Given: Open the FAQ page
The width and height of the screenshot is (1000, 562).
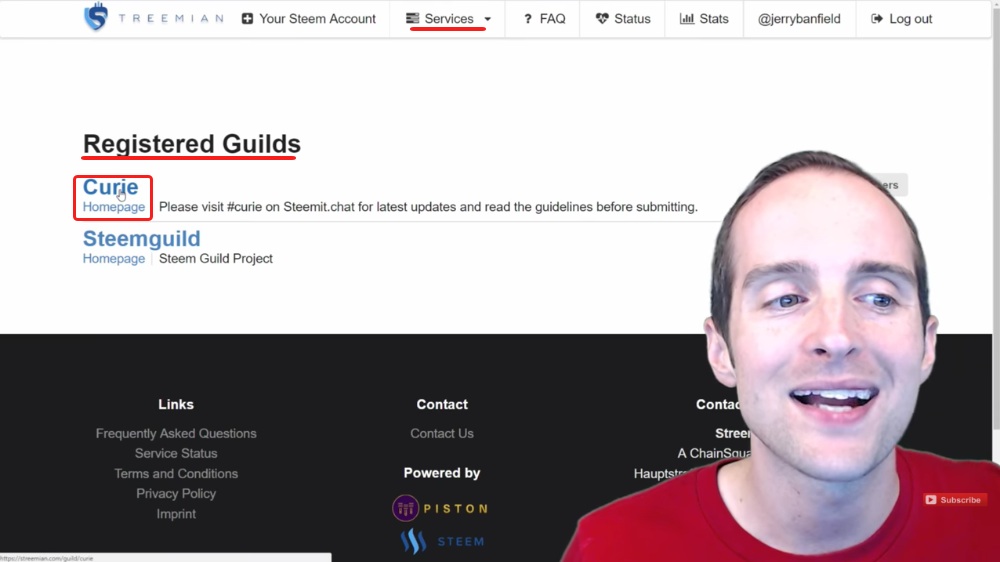Looking at the screenshot, I should coord(544,19).
